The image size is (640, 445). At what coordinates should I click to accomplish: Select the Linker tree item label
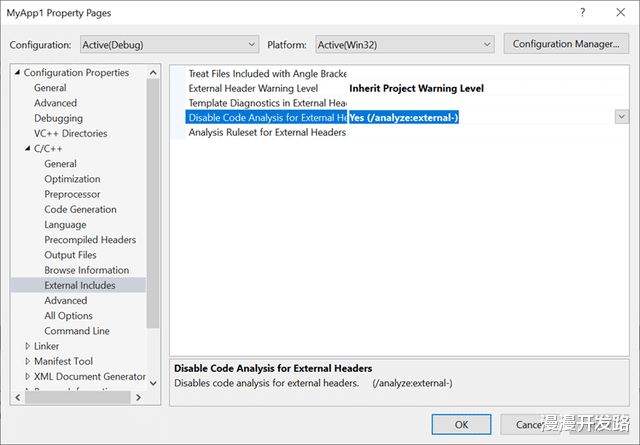47,346
